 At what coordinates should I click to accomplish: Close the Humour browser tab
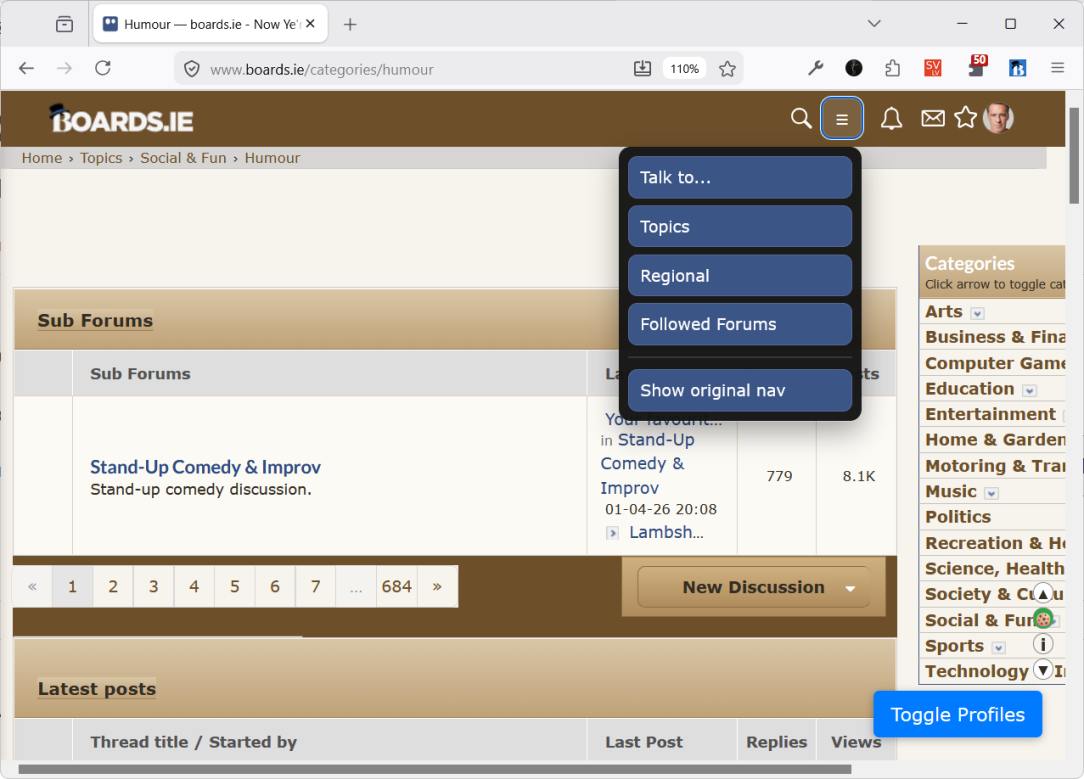(310, 24)
